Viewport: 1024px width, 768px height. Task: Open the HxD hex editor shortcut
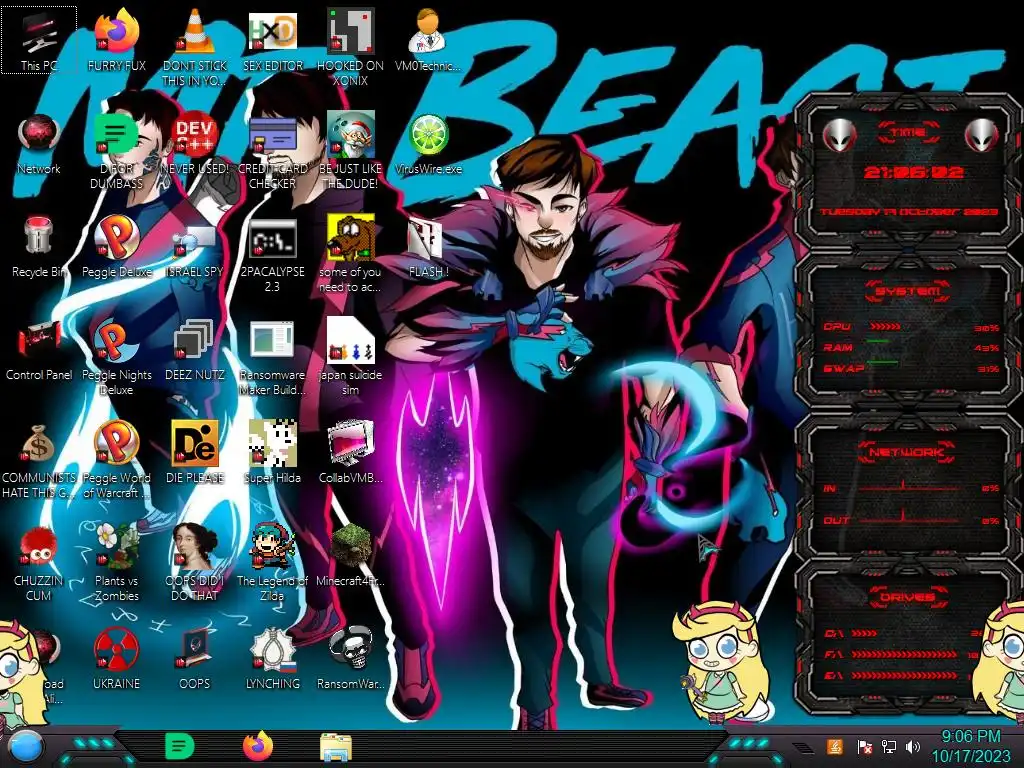coord(273,40)
